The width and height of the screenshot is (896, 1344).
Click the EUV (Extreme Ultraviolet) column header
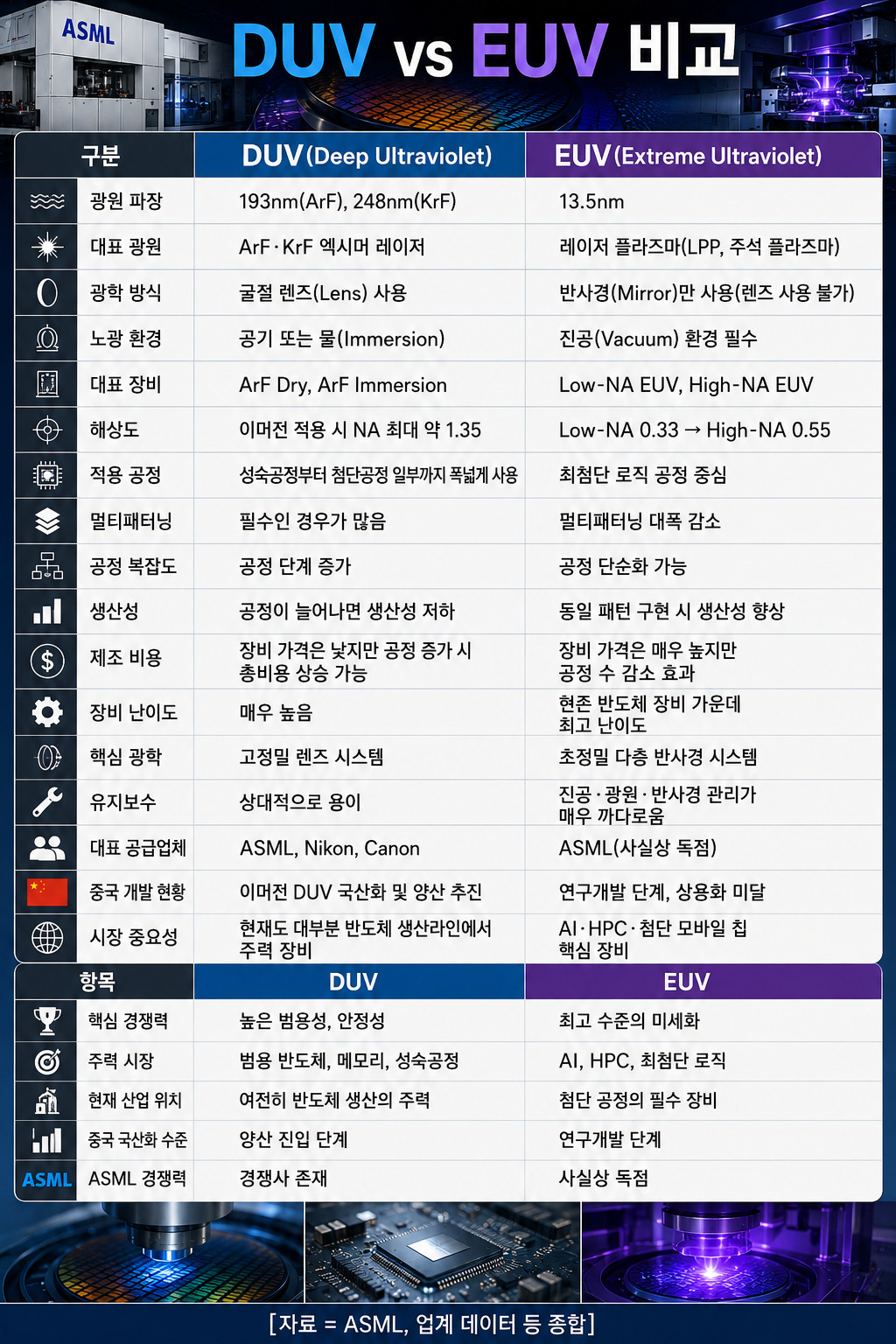pos(703,156)
